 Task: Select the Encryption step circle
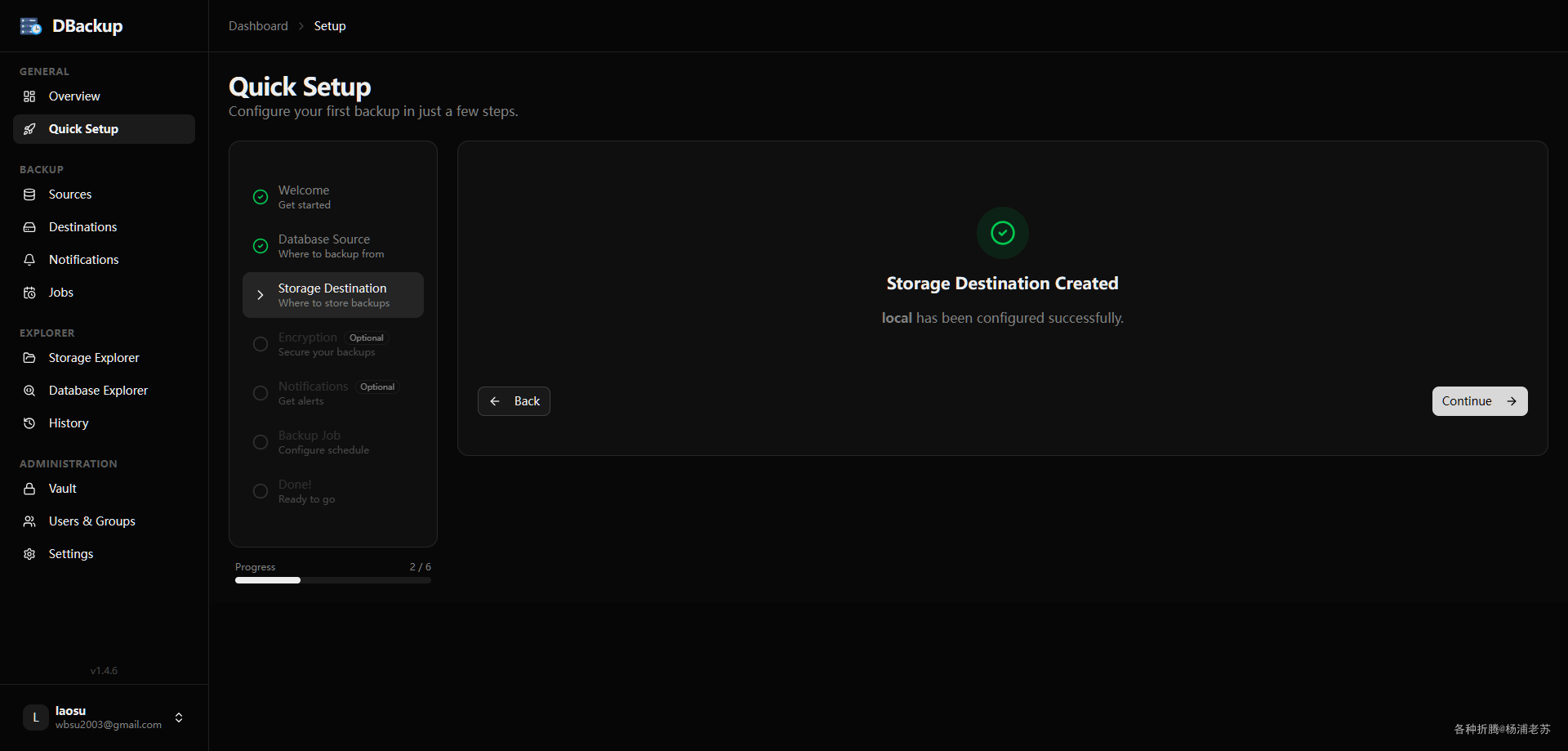coord(261,344)
